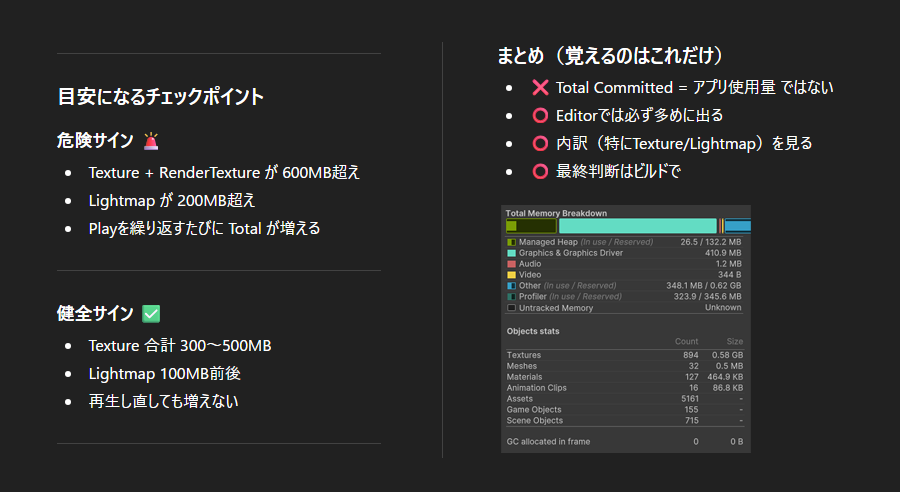Click the blue Other legend icon

(x=511, y=286)
